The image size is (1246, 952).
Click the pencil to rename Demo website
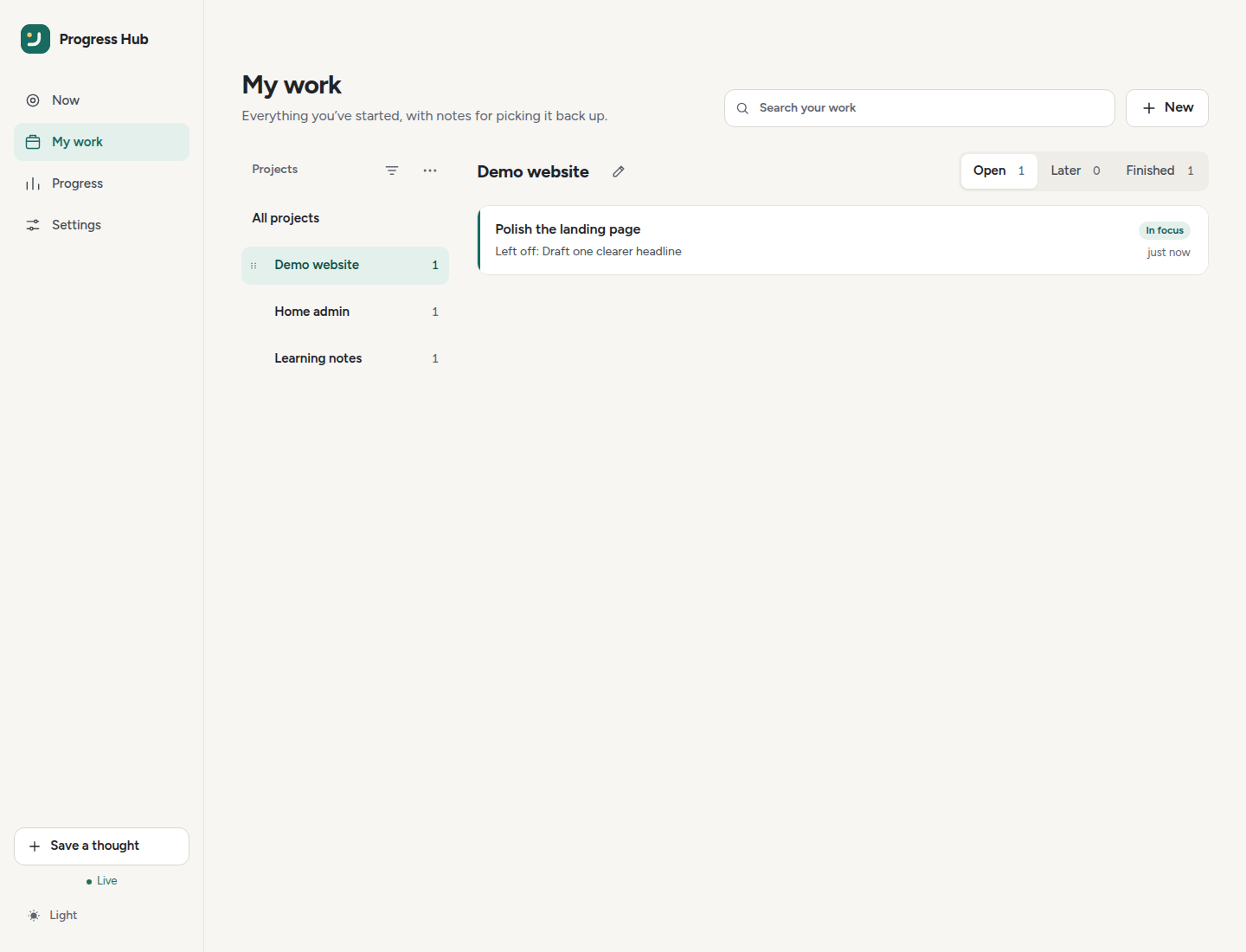[619, 171]
